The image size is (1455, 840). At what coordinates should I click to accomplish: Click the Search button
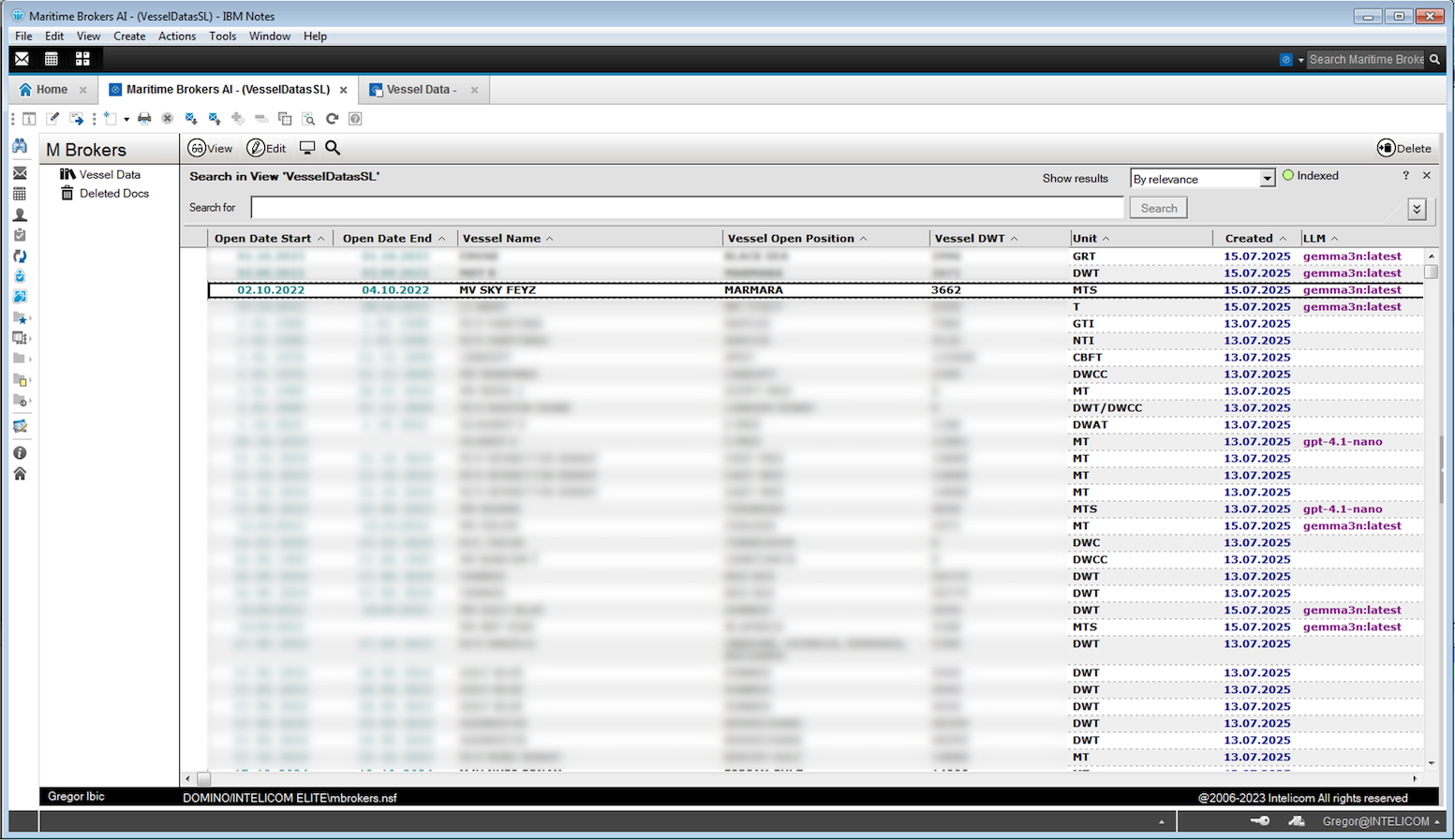click(1159, 208)
